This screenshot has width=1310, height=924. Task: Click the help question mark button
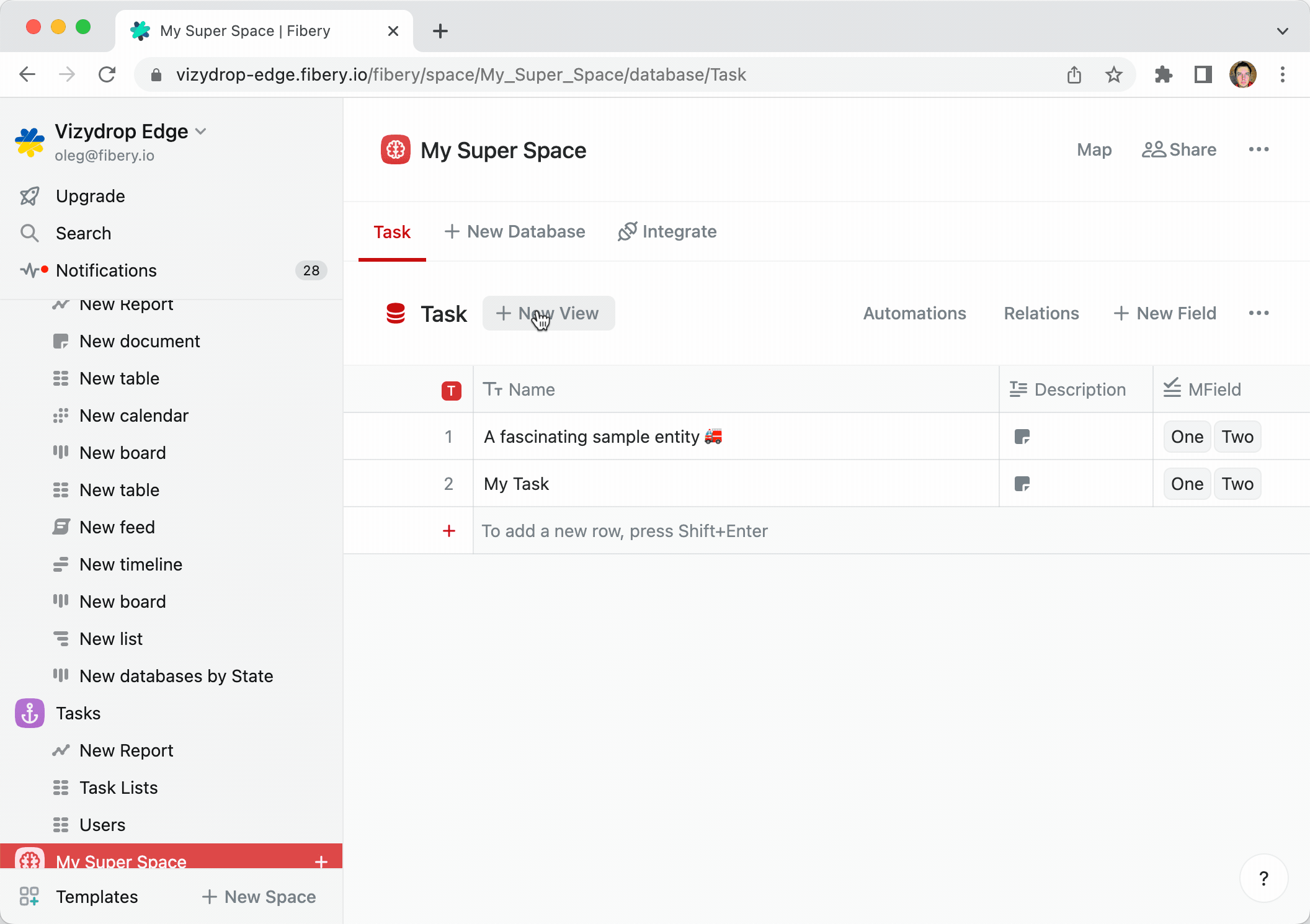coord(1263,878)
